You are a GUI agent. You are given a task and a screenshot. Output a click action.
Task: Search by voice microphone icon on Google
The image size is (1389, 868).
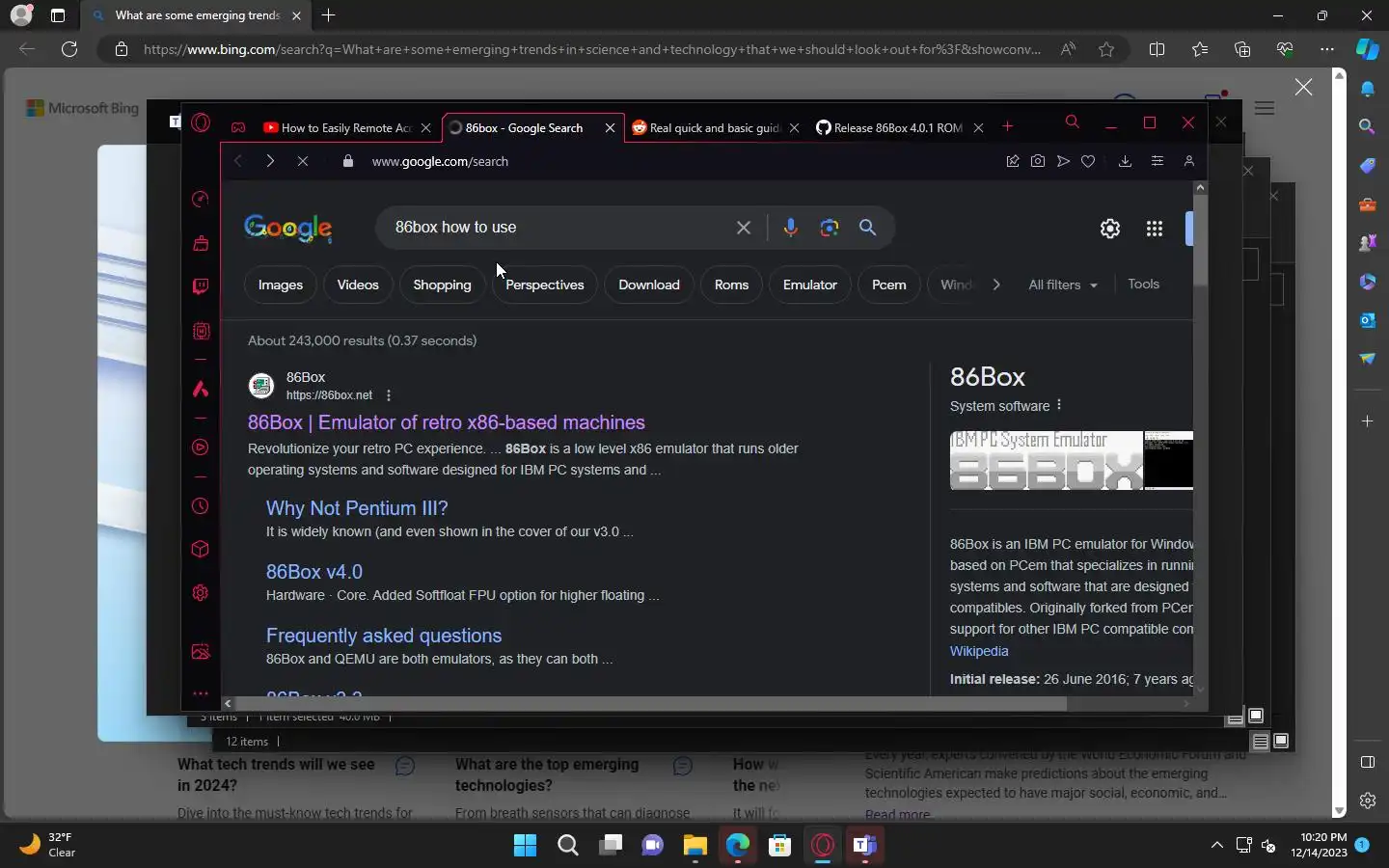tap(790, 228)
